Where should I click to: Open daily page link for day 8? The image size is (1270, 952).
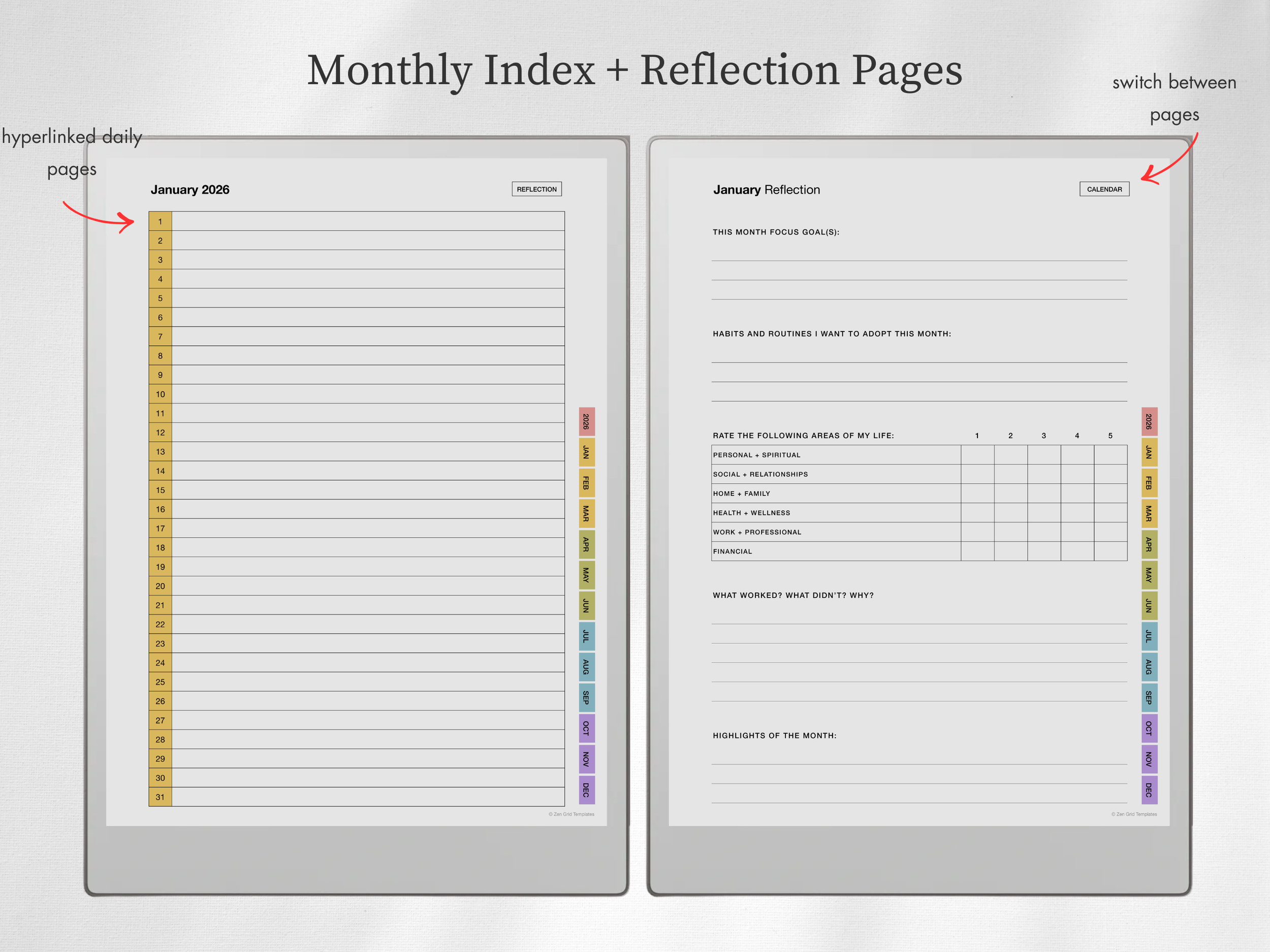160,356
